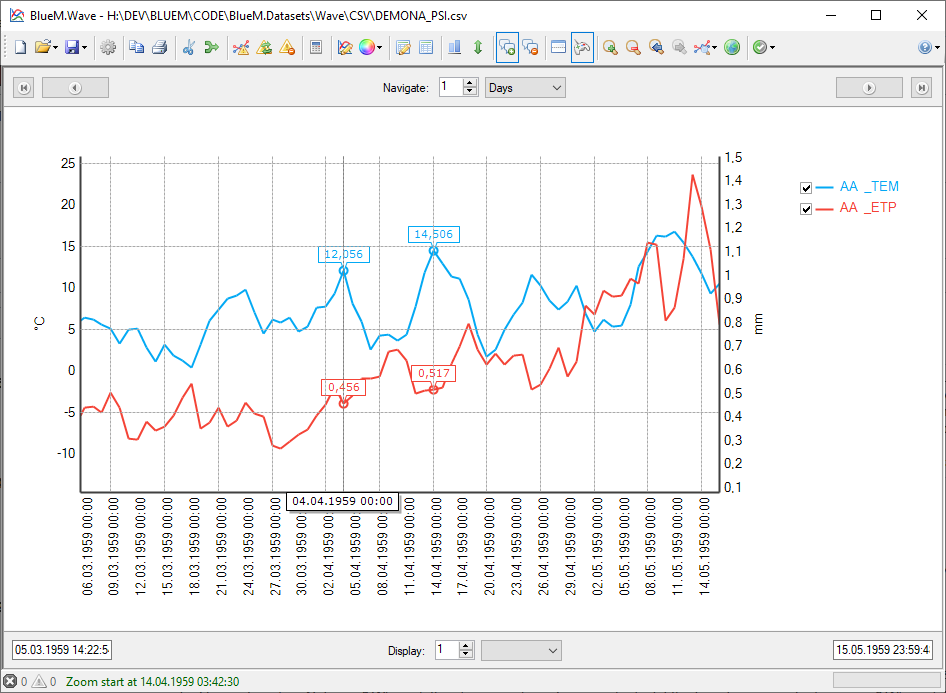This screenshot has height=693, width=946.
Task: Increase the Navigate value with up arrow
Action: [x=470, y=83]
